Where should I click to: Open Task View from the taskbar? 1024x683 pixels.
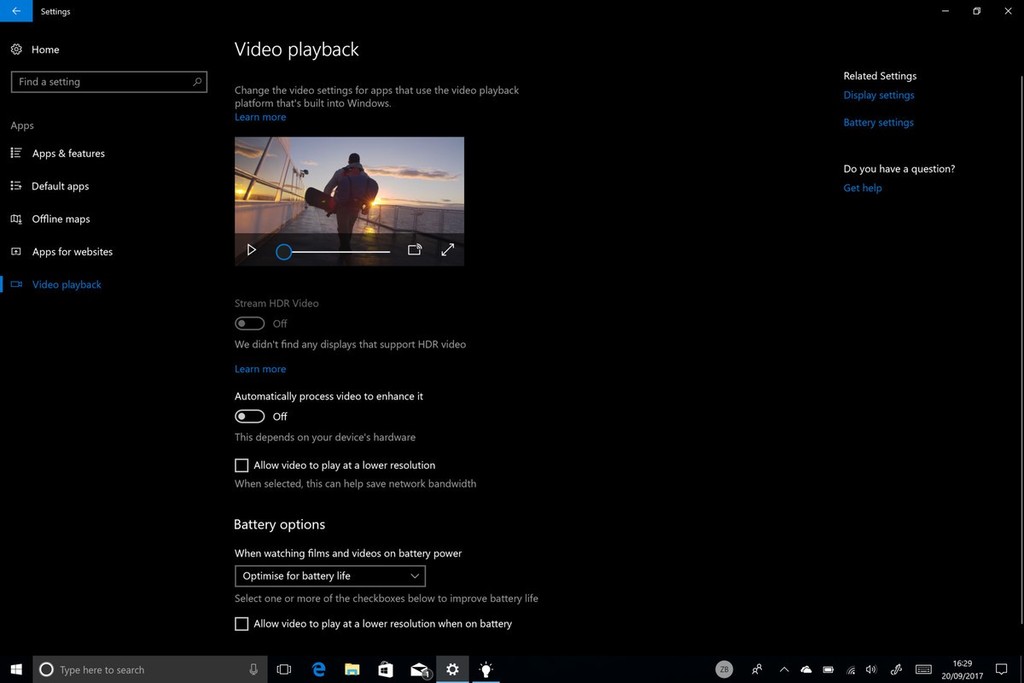pos(284,669)
